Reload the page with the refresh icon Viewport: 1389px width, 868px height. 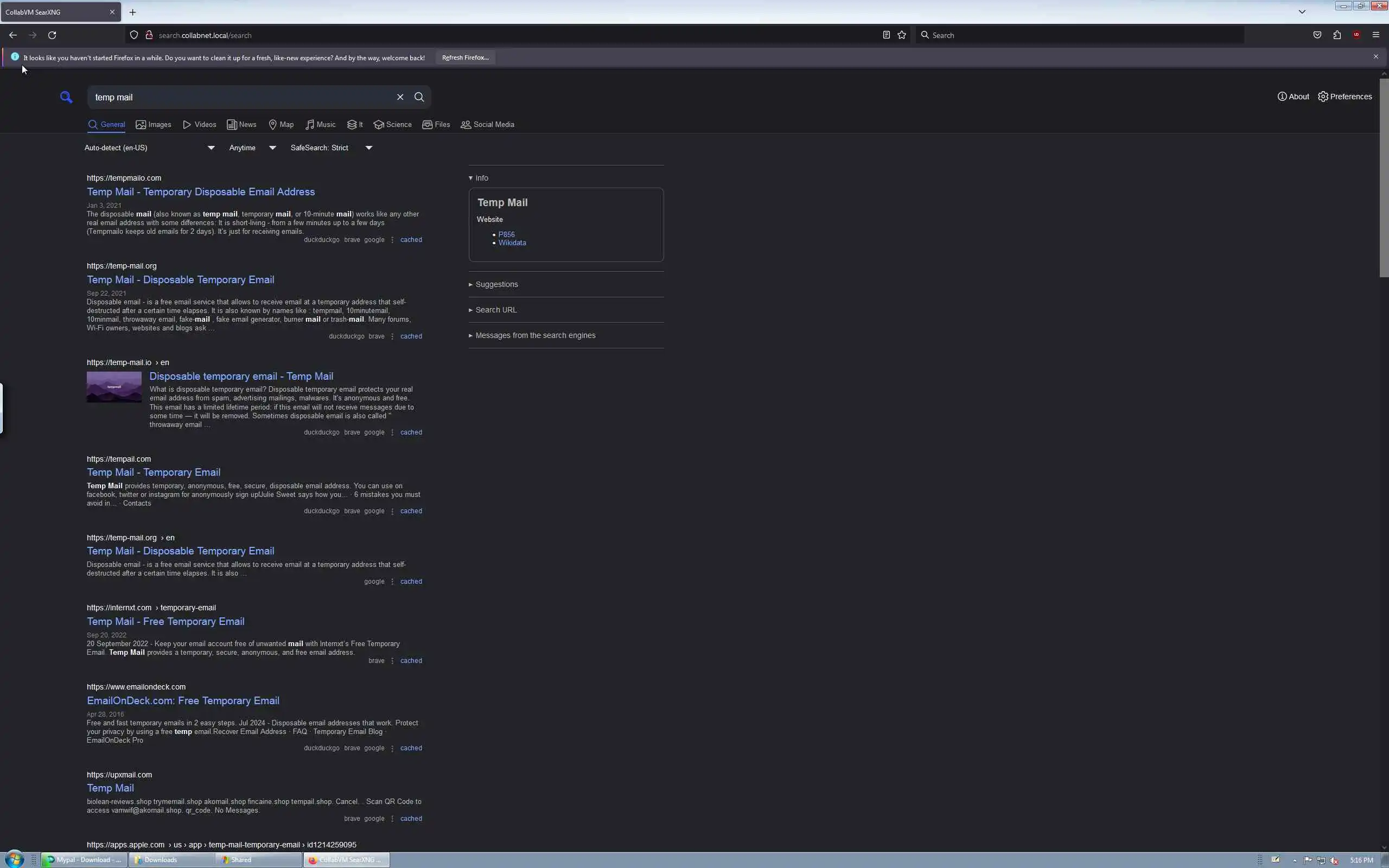(x=52, y=35)
